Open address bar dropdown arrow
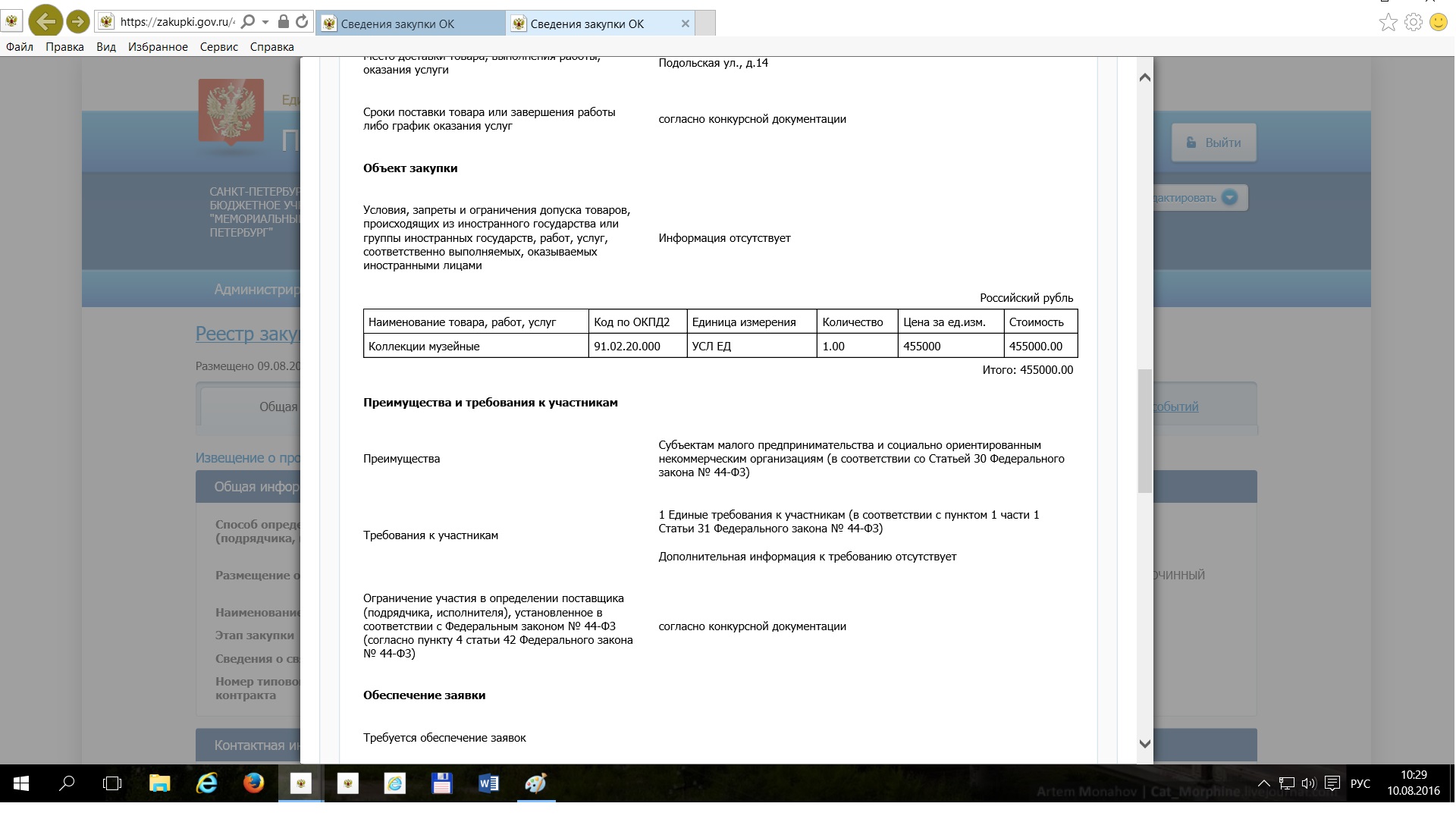The width and height of the screenshot is (1456, 819). 265,23
